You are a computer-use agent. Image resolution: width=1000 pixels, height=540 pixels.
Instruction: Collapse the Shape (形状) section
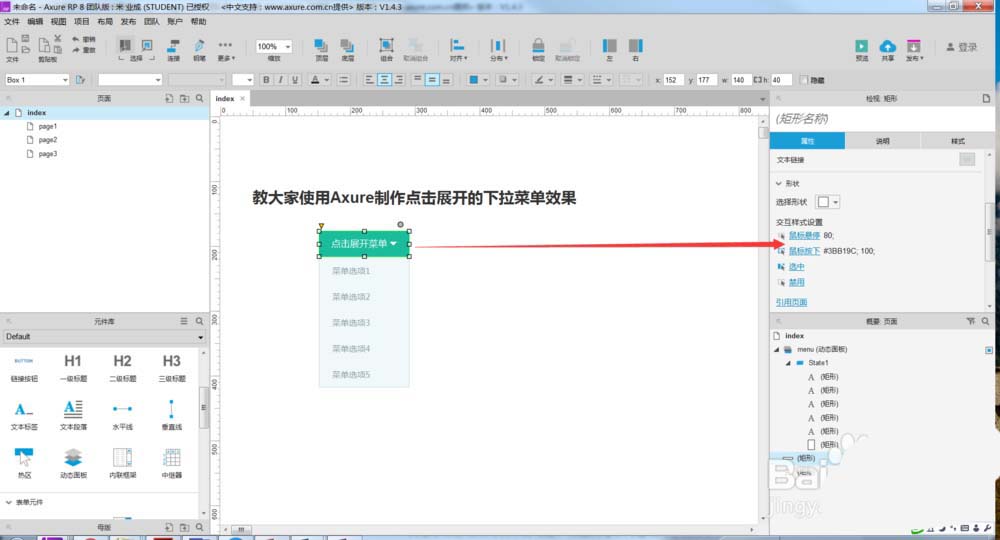pyautogui.click(x=779, y=184)
